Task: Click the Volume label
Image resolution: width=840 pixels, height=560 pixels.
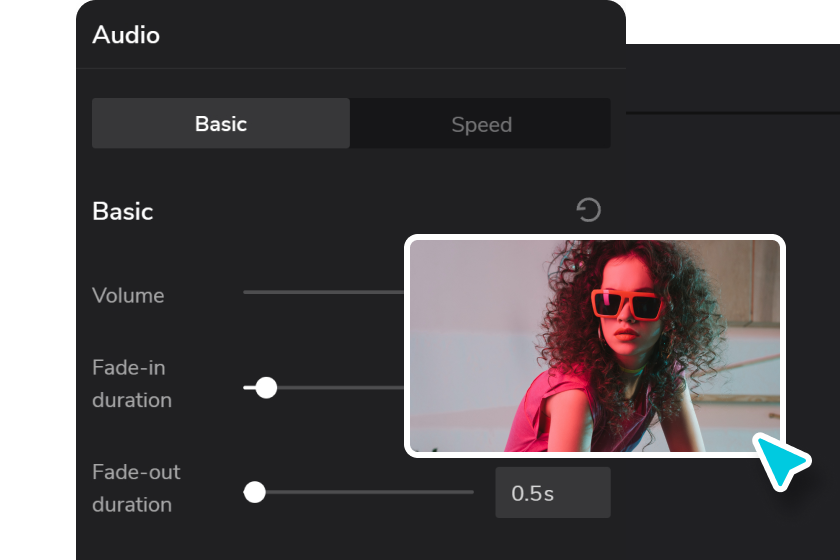Action: point(128,295)
